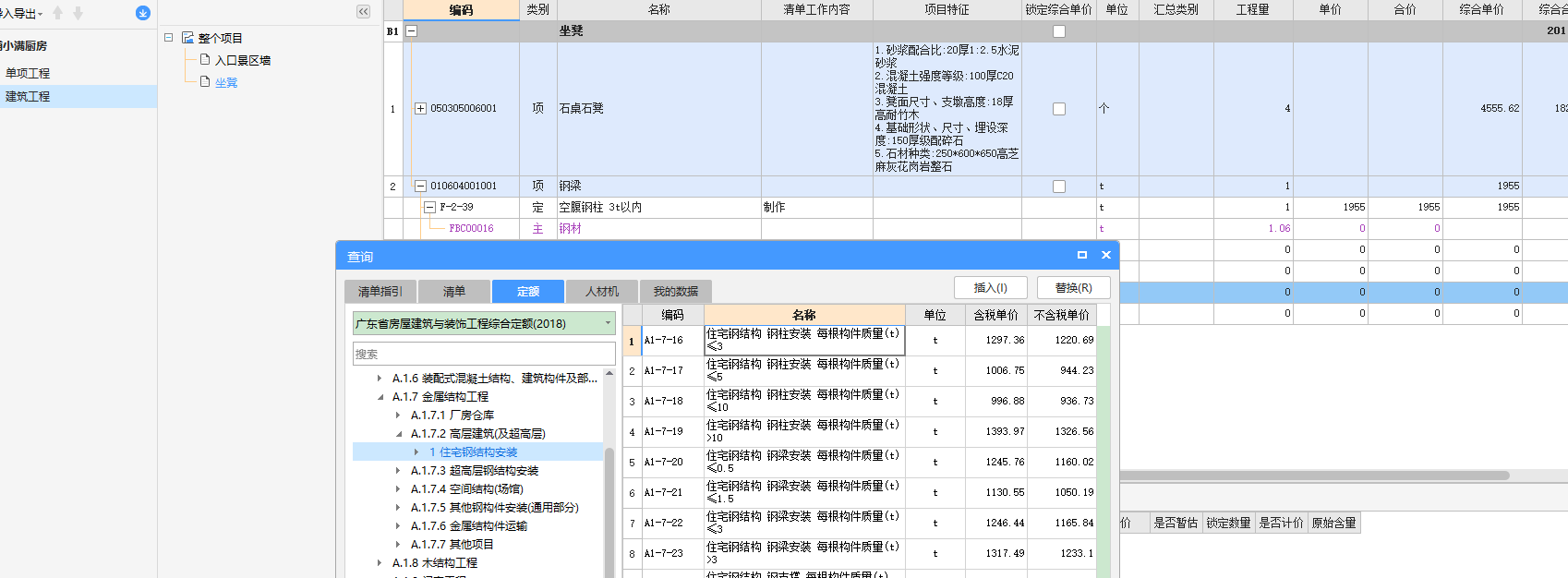Screen dimensions: 1568x578
Task: Expand A.1.8 木结构工程 node
Action: pos(380,562)
